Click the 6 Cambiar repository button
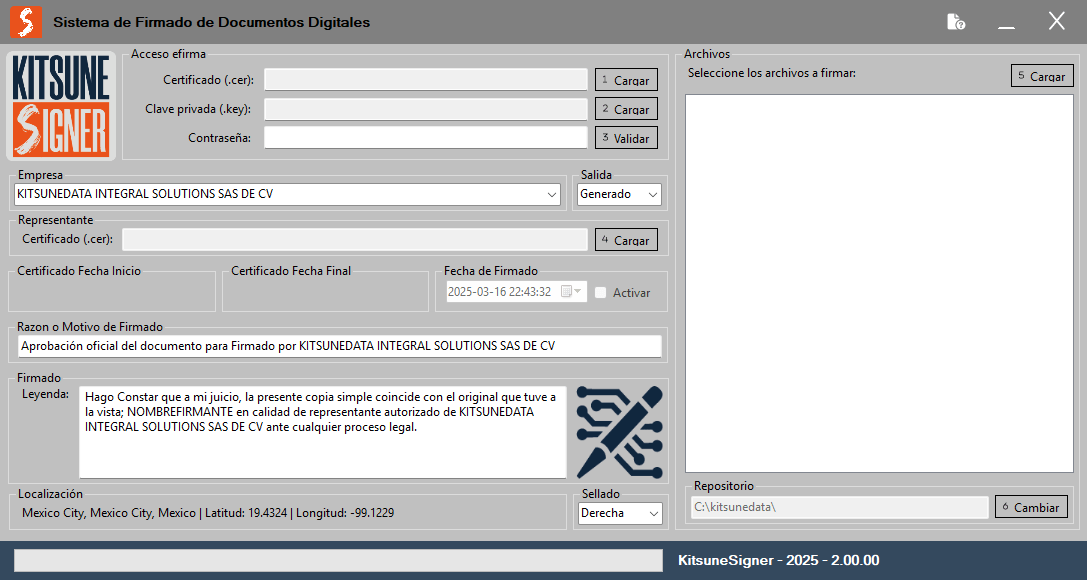The image size is (1087, 580). pyautogui.click(x=1032, y=507)
